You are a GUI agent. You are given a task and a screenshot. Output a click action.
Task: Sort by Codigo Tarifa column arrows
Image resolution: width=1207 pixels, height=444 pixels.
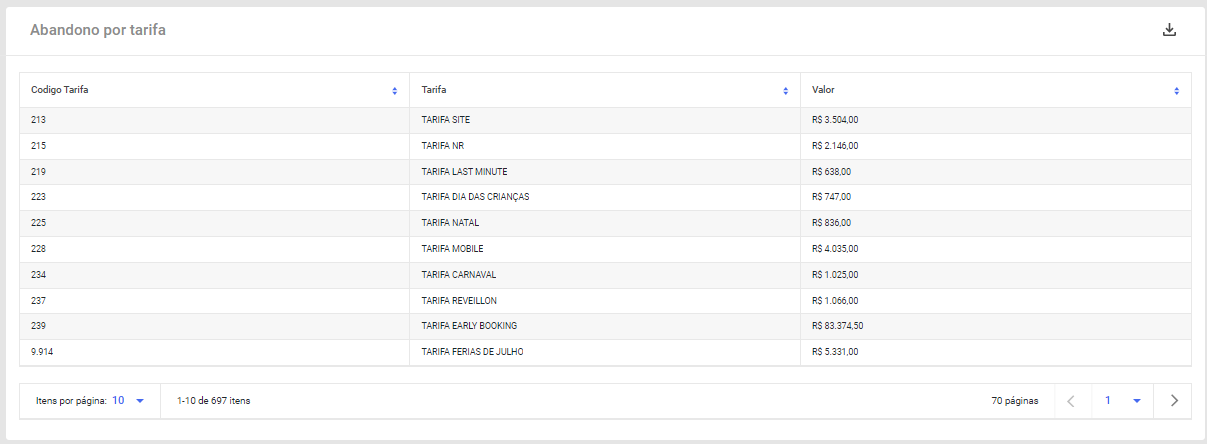pyautogui.click(x=395, y=91)
